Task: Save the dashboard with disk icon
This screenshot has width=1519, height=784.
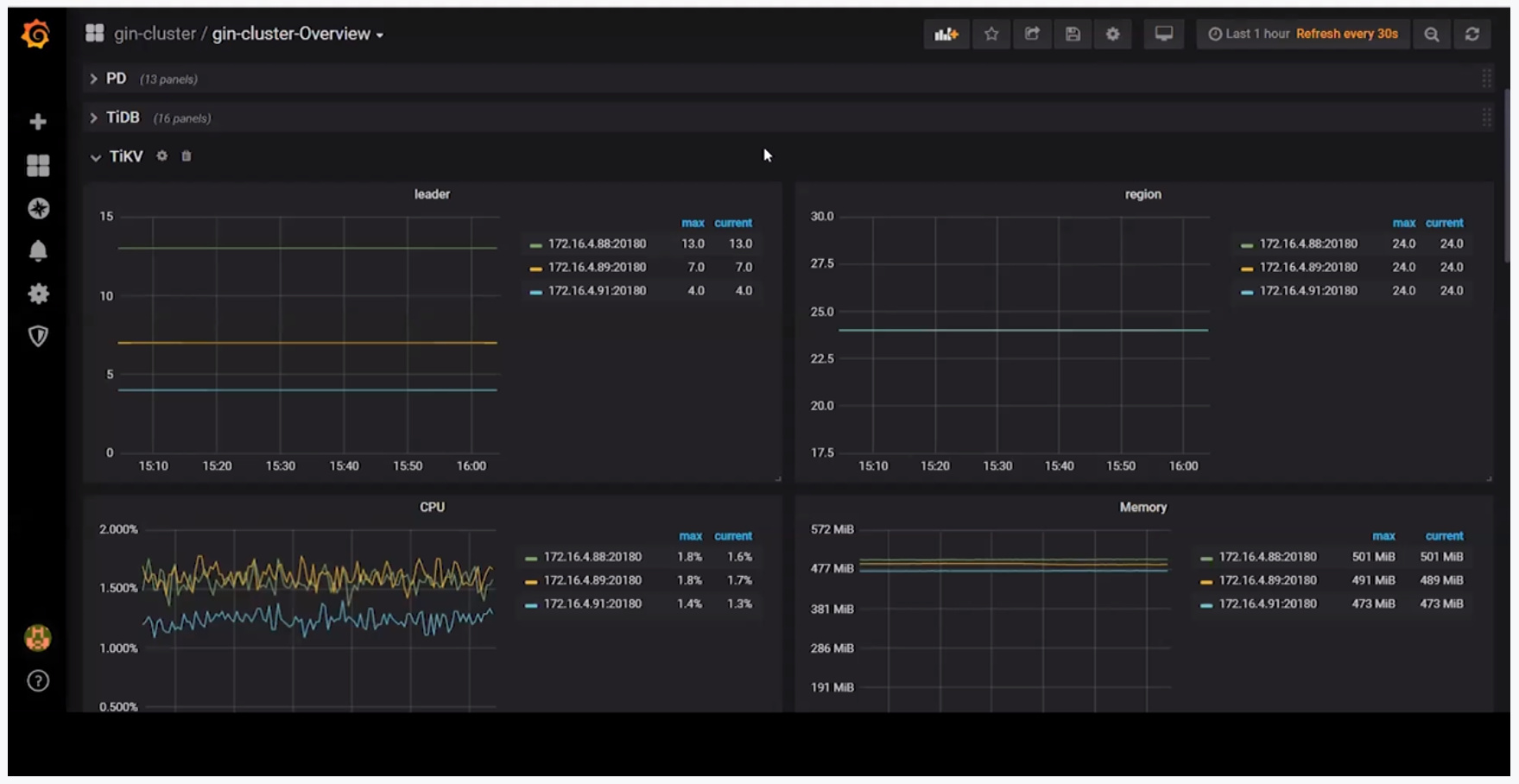Action: click(1073, 34)
